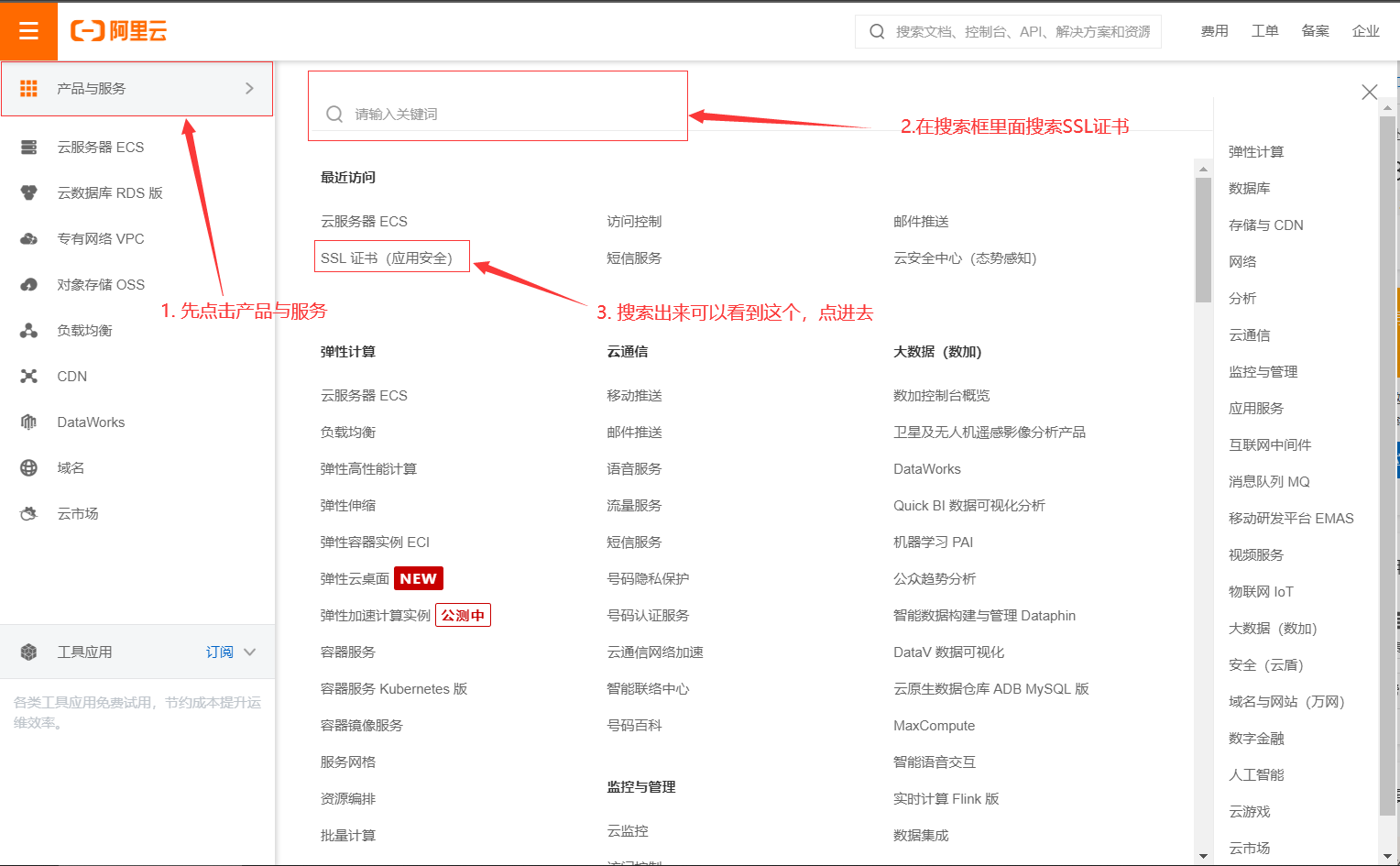Open 对象存储 OSS from the sidebar

point(101,284)
